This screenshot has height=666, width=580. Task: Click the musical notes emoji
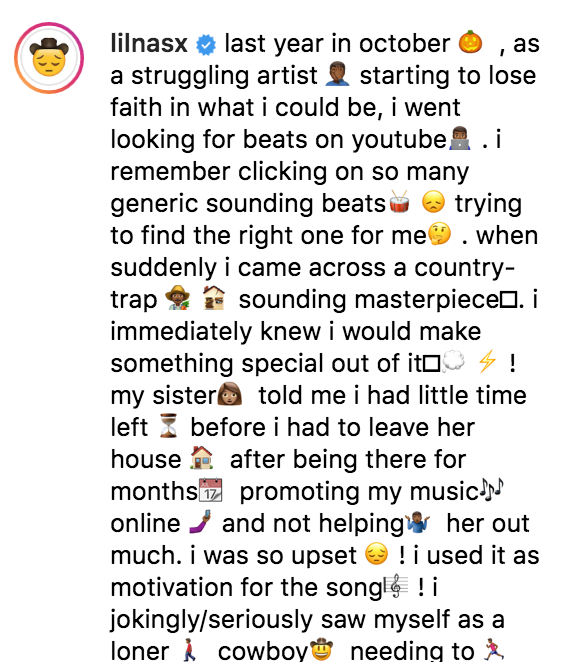tap(492, 489)
